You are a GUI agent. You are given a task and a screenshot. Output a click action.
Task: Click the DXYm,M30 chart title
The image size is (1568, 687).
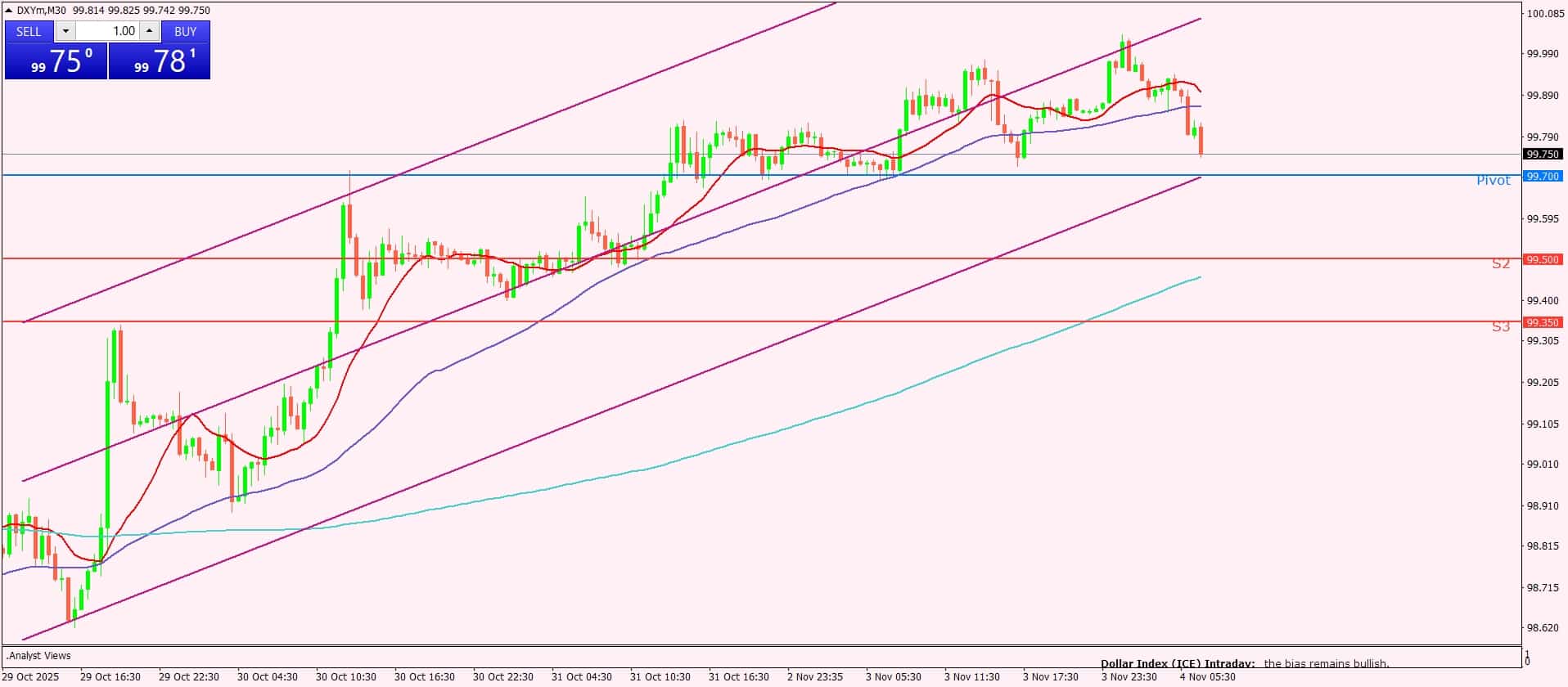(42, 11)
